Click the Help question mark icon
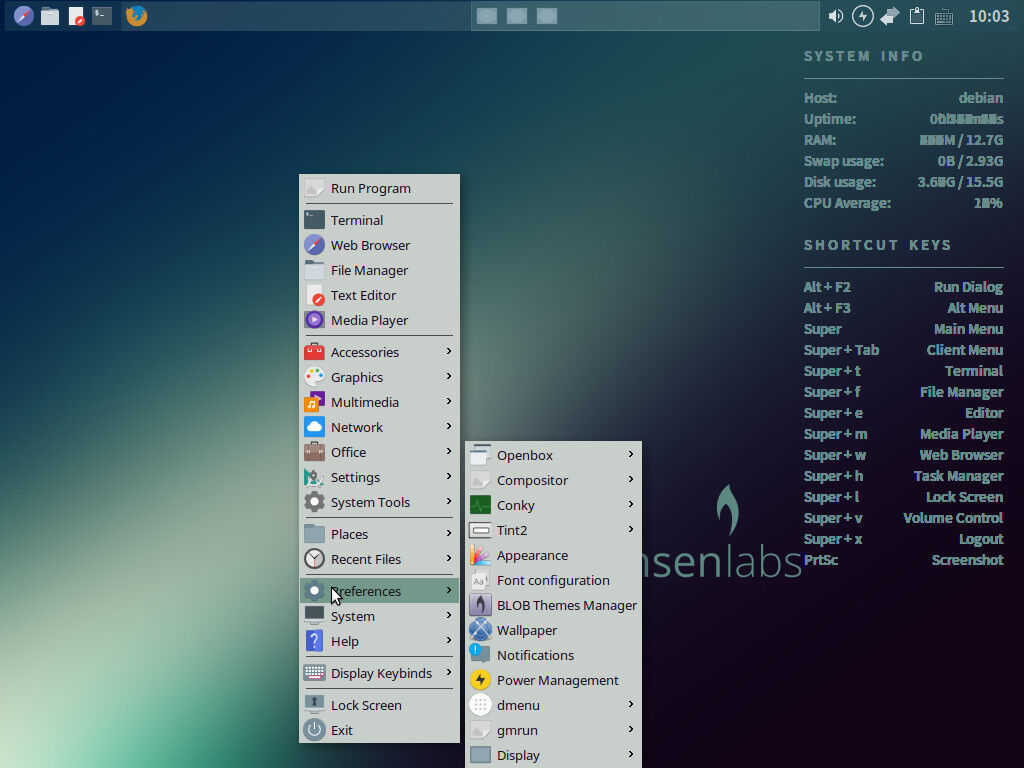 point(314,641)
